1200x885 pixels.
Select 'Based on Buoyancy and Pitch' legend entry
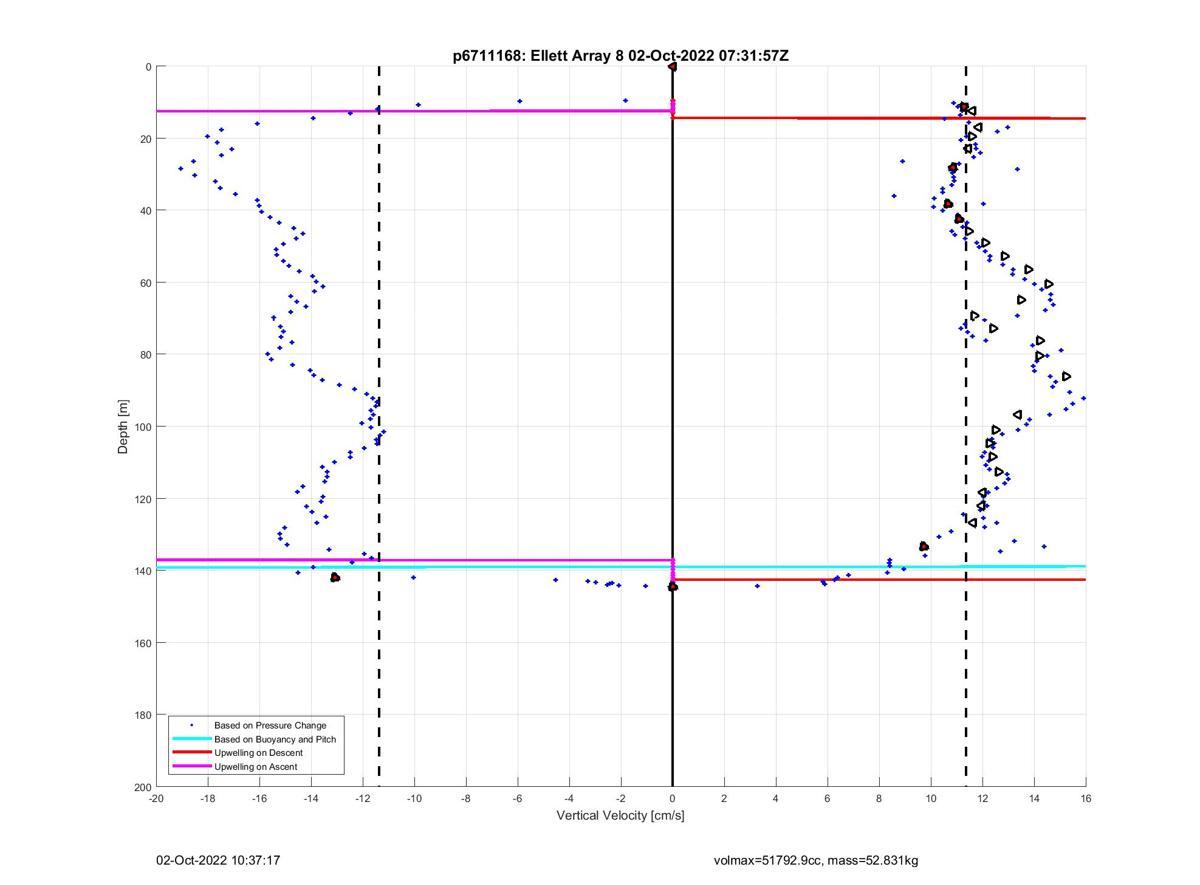[275, 739]
